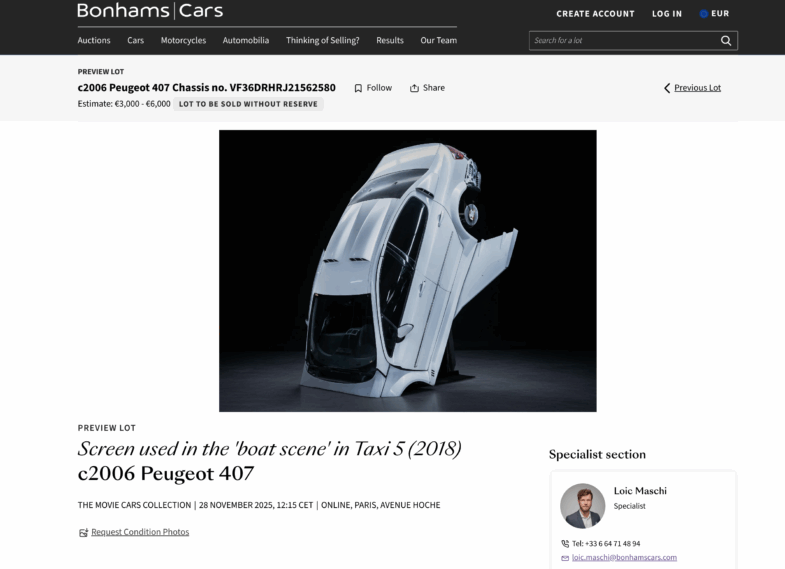Open the Motorcycles menu item
The width and height of the screenshot is (785, 569).
pyautogui.click(x=183, y=41)
